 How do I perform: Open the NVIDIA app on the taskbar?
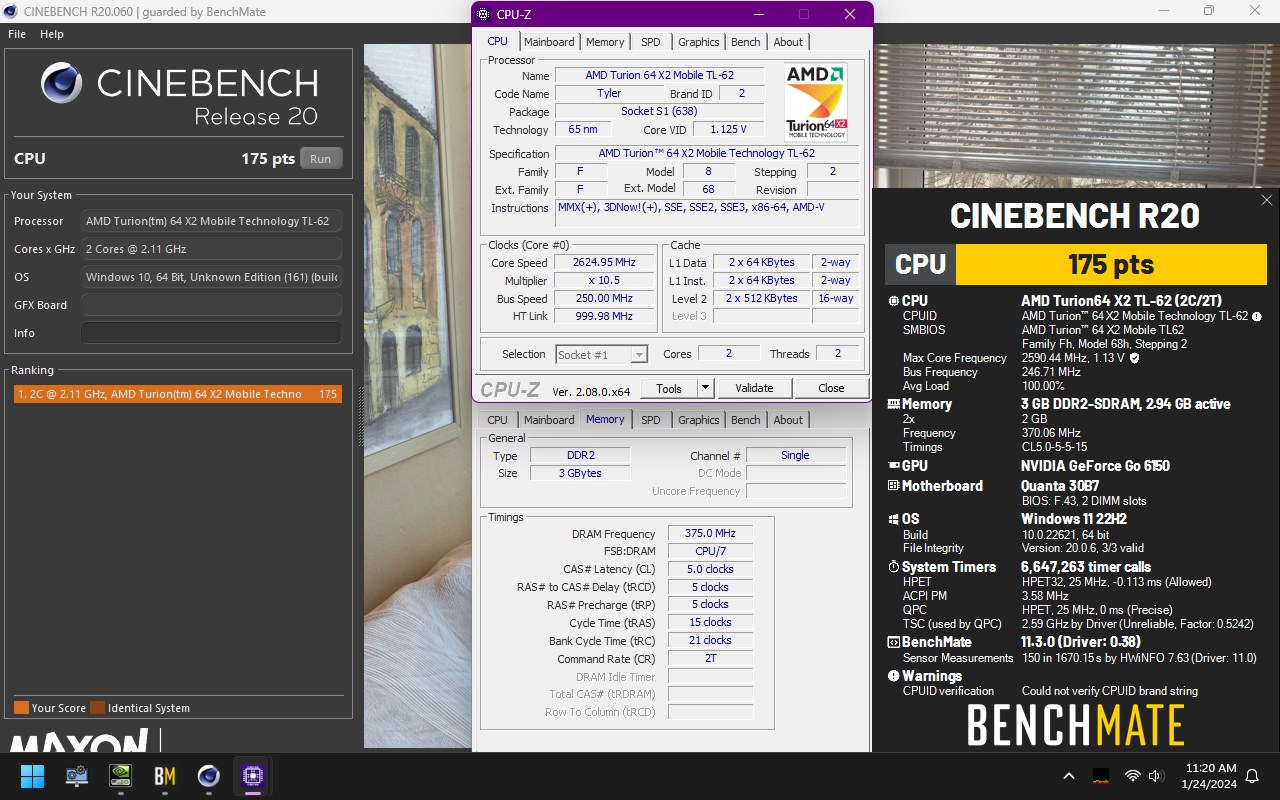point(120,776)
